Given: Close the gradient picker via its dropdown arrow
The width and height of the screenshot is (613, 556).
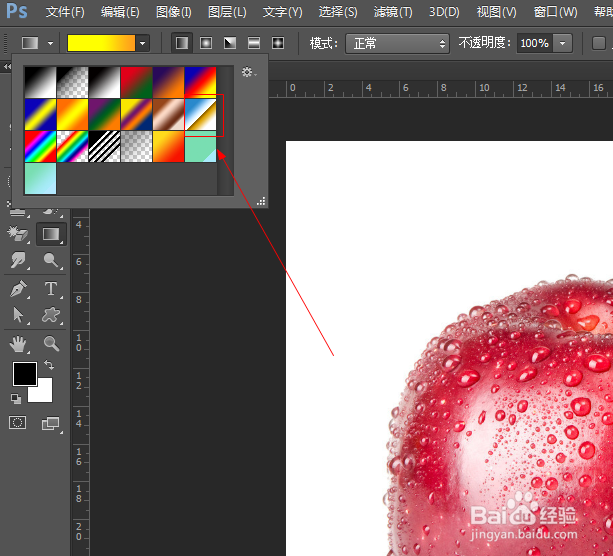Looking at the screenshot, I should pos(143,43).
